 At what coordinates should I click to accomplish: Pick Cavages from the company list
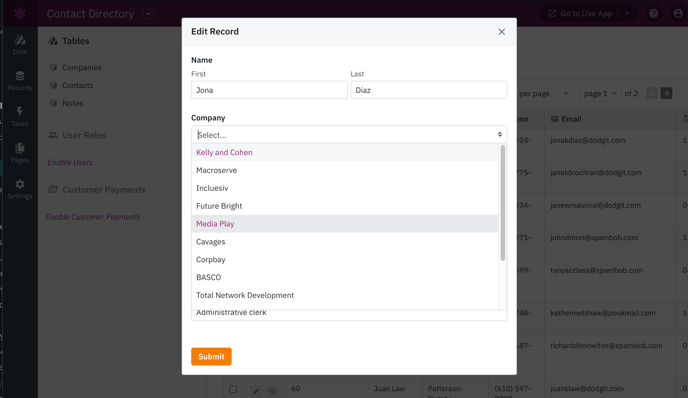[345, 242]
